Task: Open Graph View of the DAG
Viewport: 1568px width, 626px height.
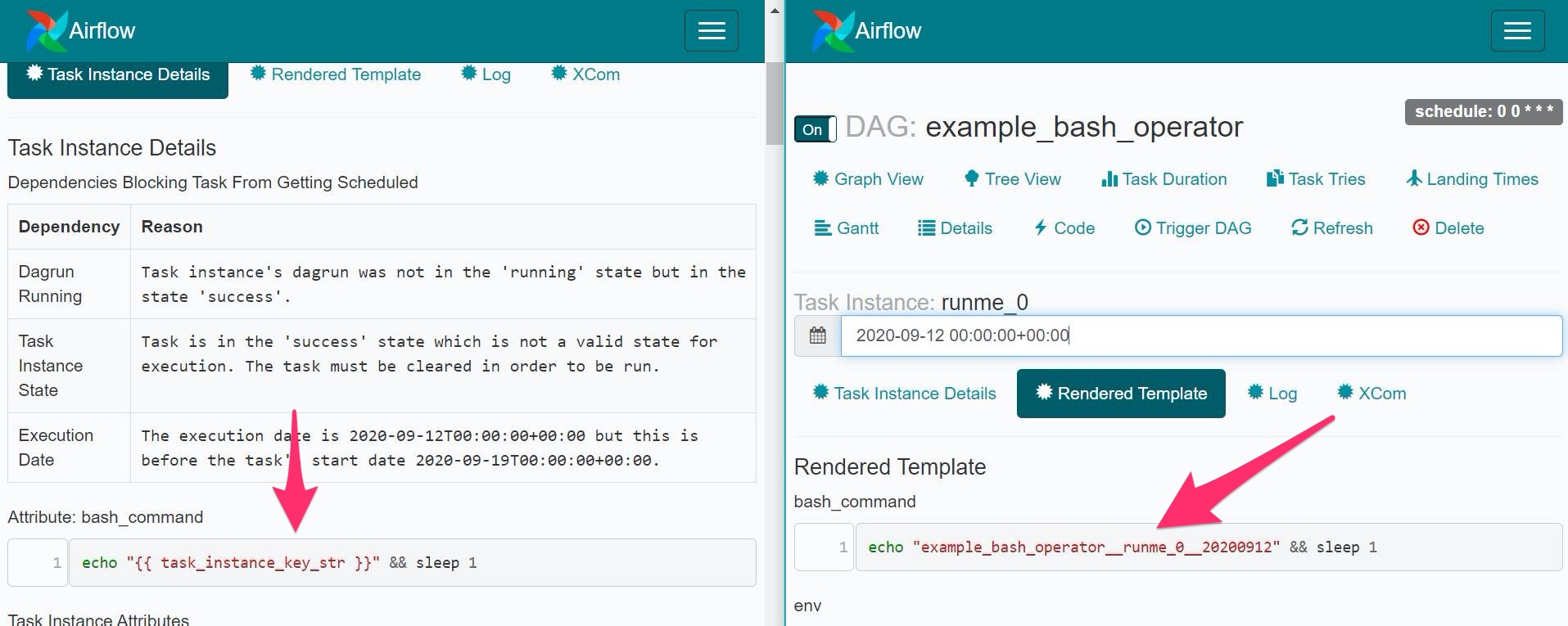Action: (x=868, y=179)
